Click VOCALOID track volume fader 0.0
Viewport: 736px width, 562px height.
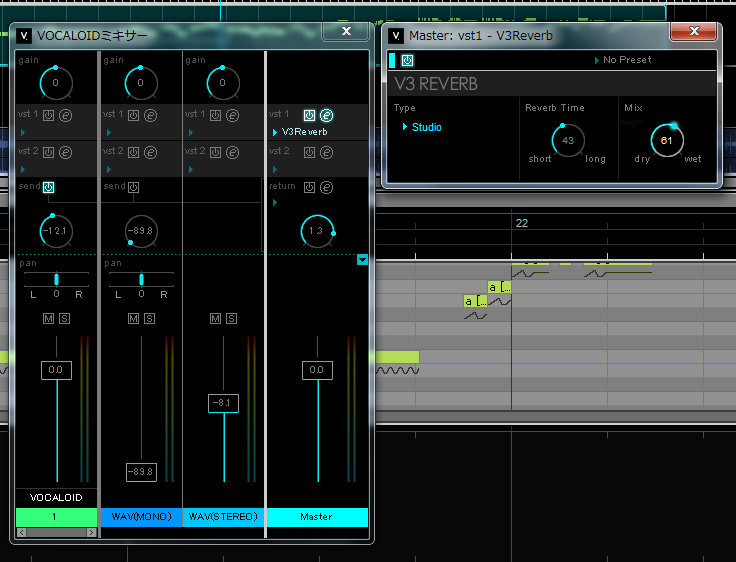[56, 370]
